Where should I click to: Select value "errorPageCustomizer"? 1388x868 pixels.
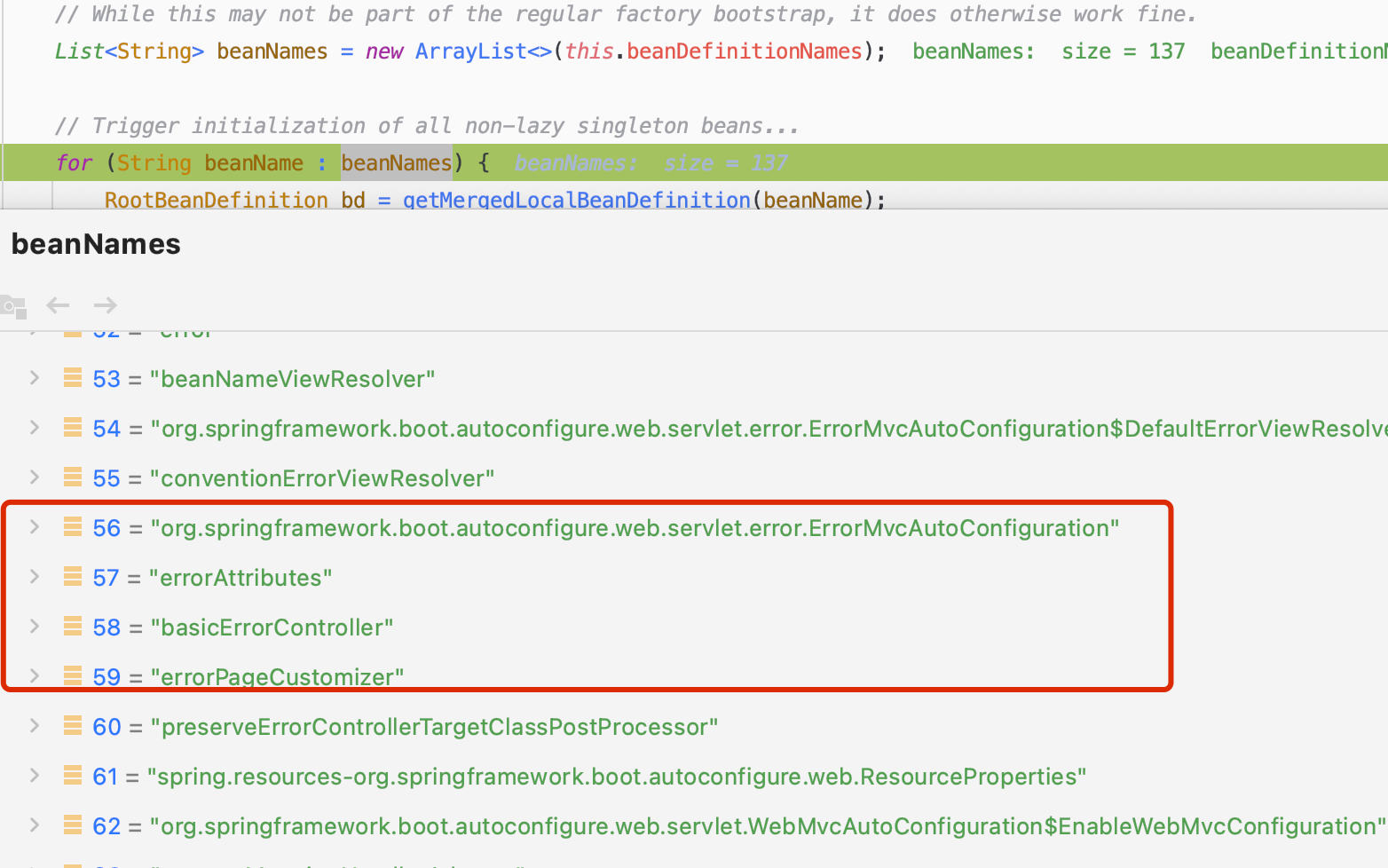(x=277, y=677)
